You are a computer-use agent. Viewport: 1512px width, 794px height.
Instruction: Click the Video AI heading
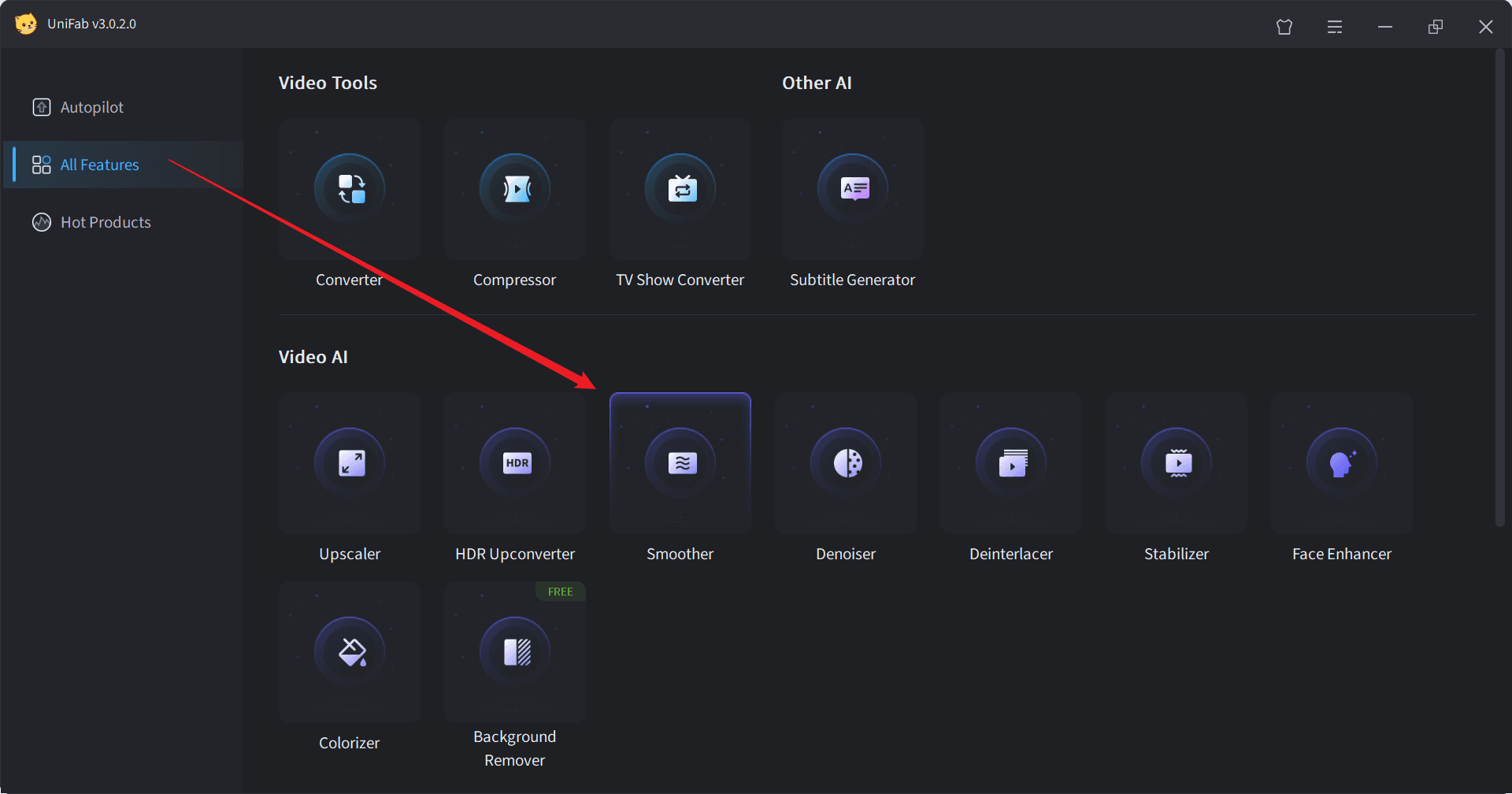tap(313, 357)
